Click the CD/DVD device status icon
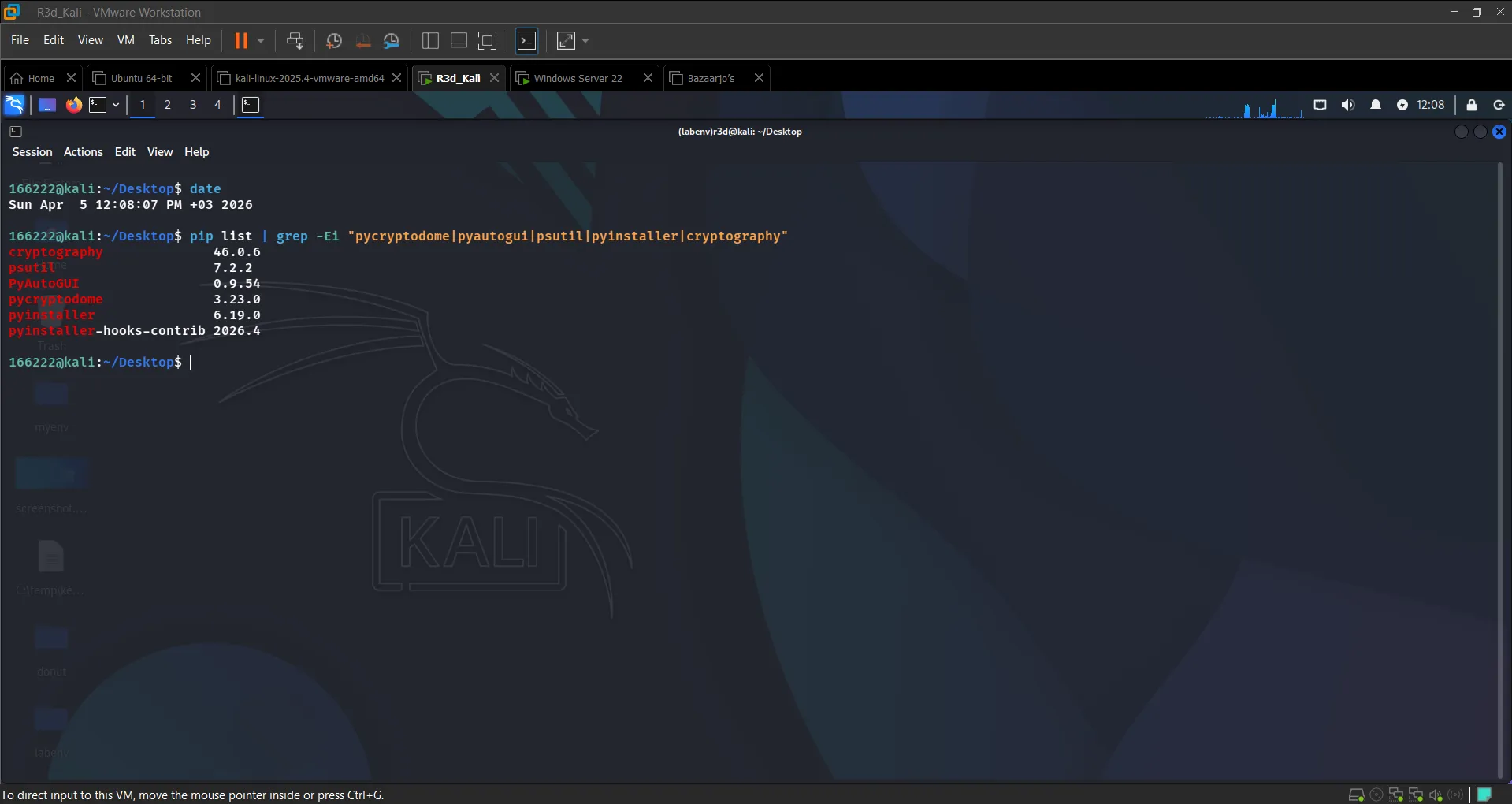The image size is (1512, 804). tap(1376, 795)
